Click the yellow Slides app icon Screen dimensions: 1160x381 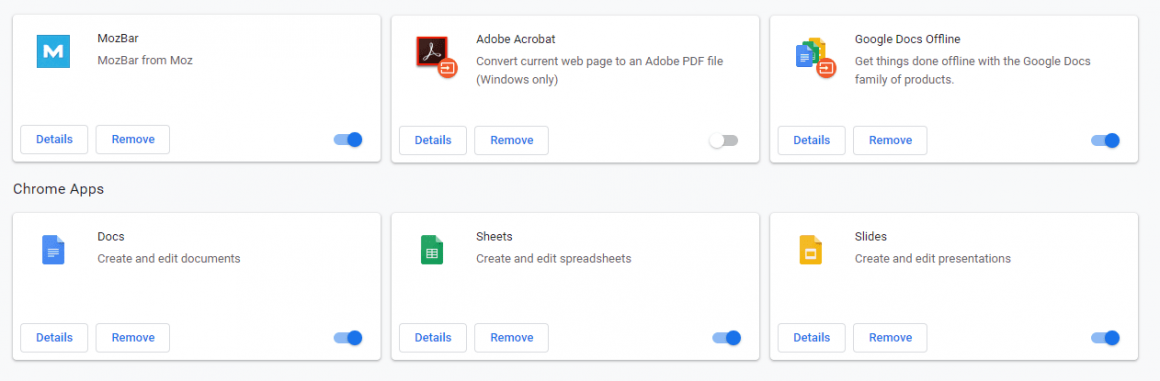[811, 249]
